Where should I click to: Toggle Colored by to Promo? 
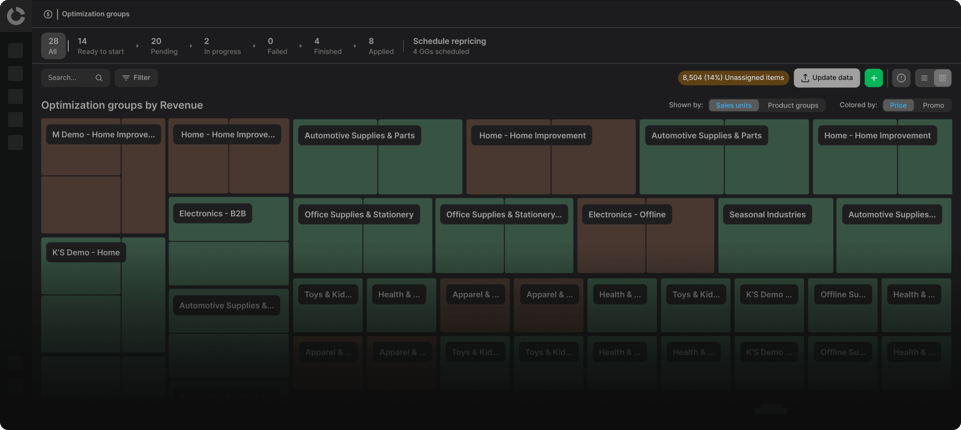[x=933, y=105]
